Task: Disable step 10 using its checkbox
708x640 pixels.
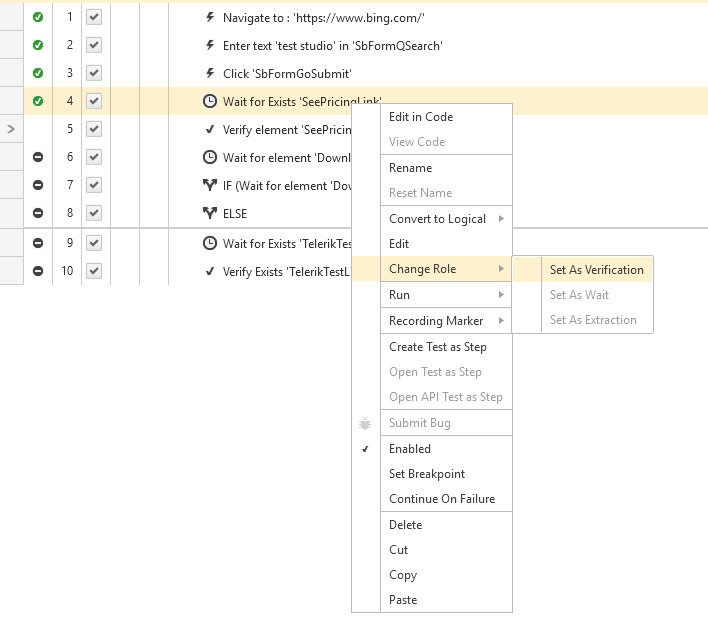Action: coord(93,271)
